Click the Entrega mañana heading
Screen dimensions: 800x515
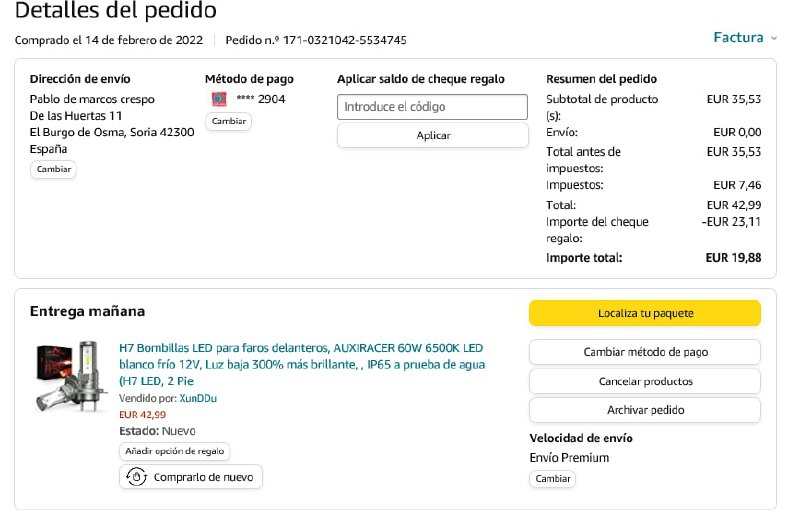[87, 311]
